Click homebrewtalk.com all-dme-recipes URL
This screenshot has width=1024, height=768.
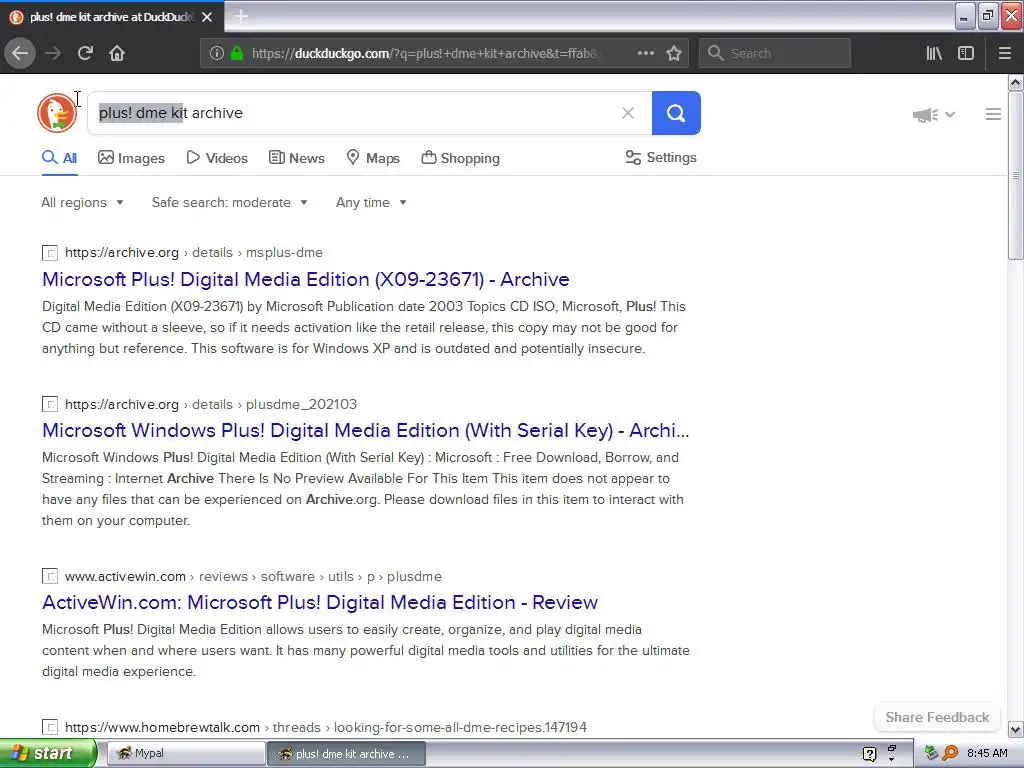click(326, 728)
